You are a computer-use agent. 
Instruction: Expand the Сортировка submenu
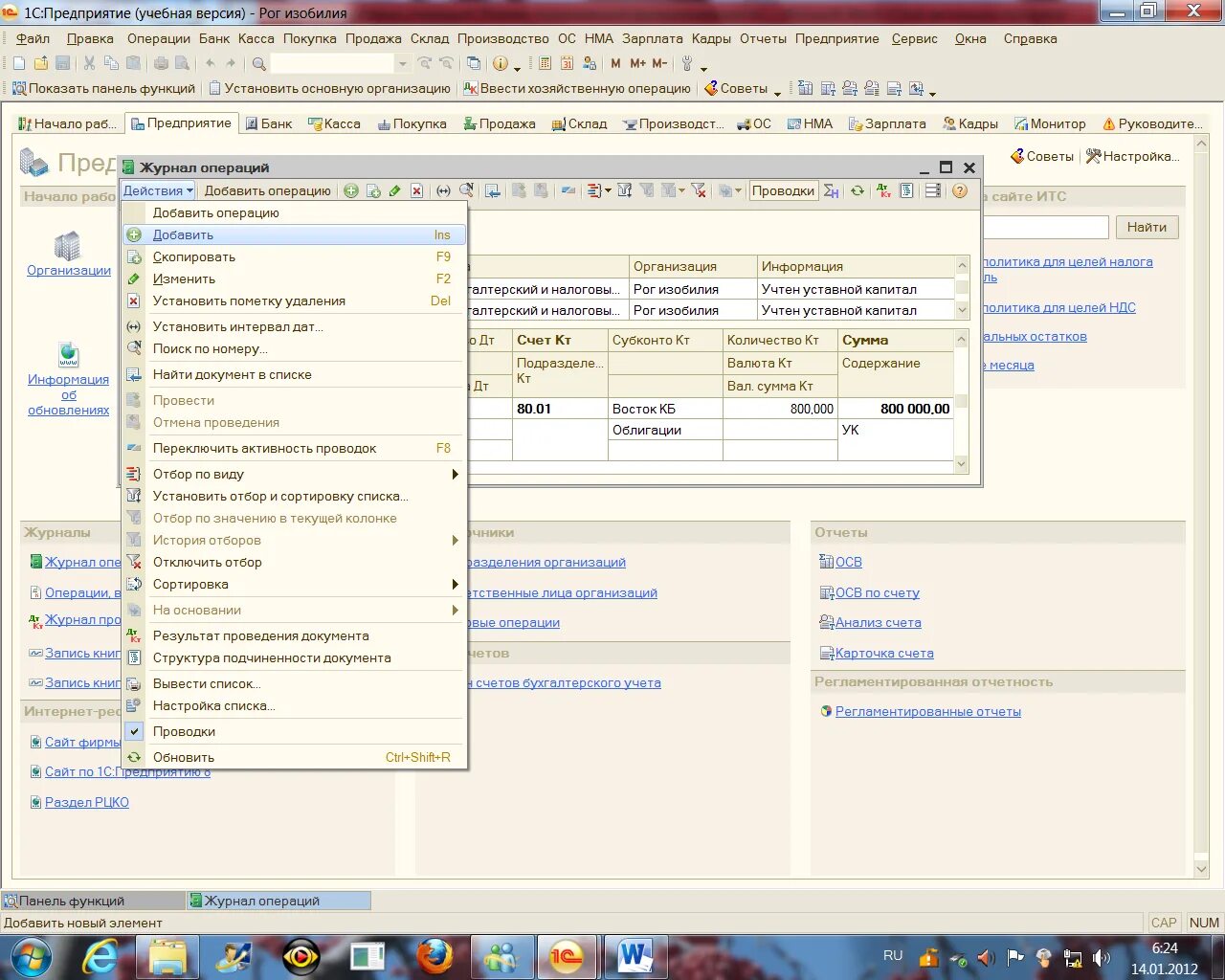pyautogui.click(x=295, y=584)
